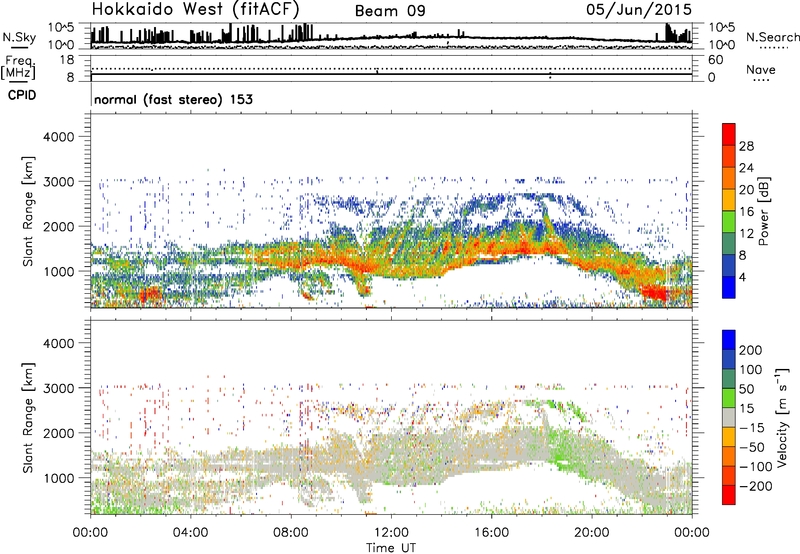Click the blue bottom of power colorbar

pyautogui.click(x=729, y=287)
